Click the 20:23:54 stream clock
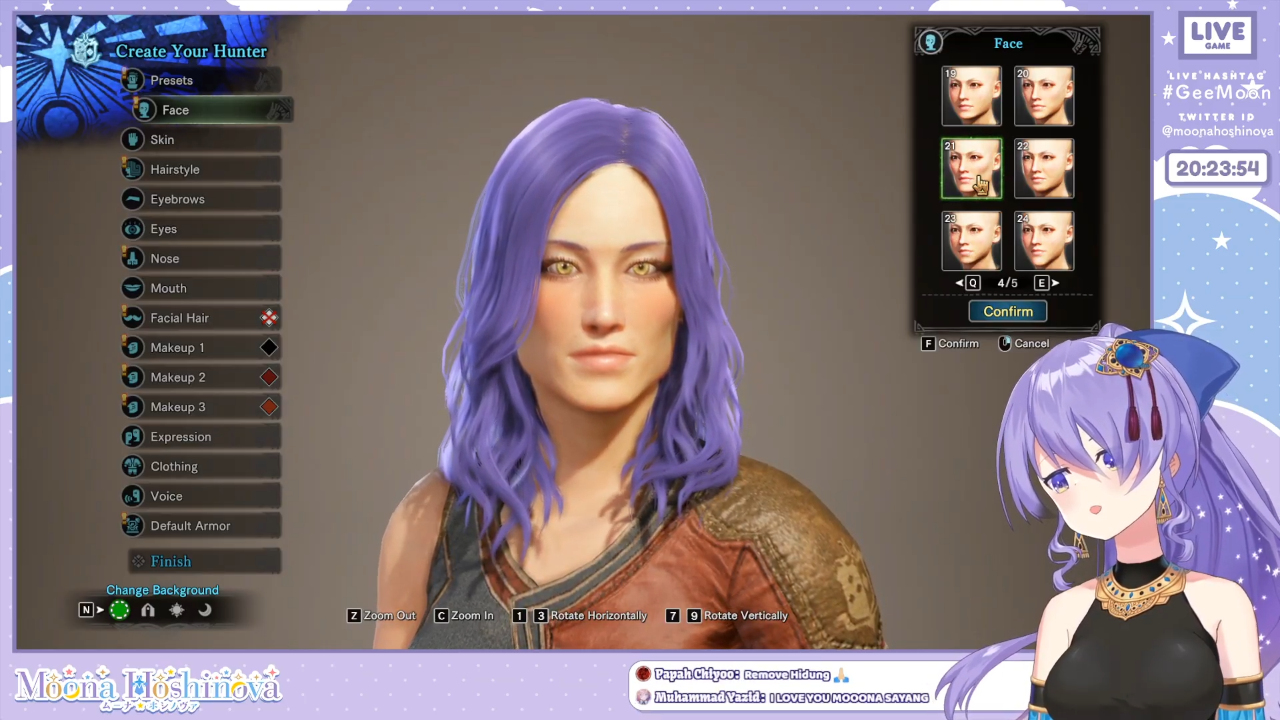This screenshot has height=720, width=1280. (x=1217, y=169)
